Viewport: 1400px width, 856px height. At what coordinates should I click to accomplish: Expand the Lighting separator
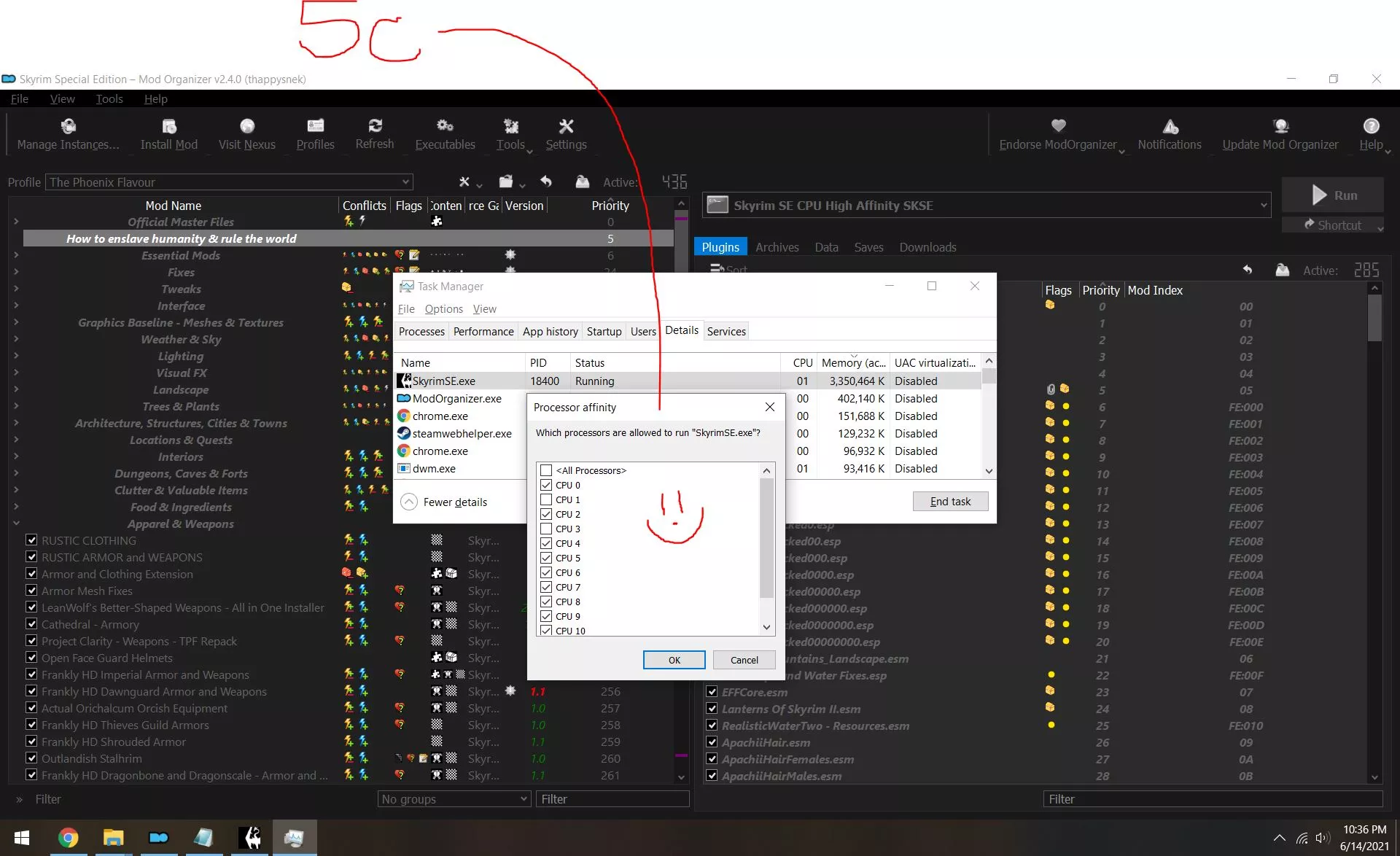(16, 356)
